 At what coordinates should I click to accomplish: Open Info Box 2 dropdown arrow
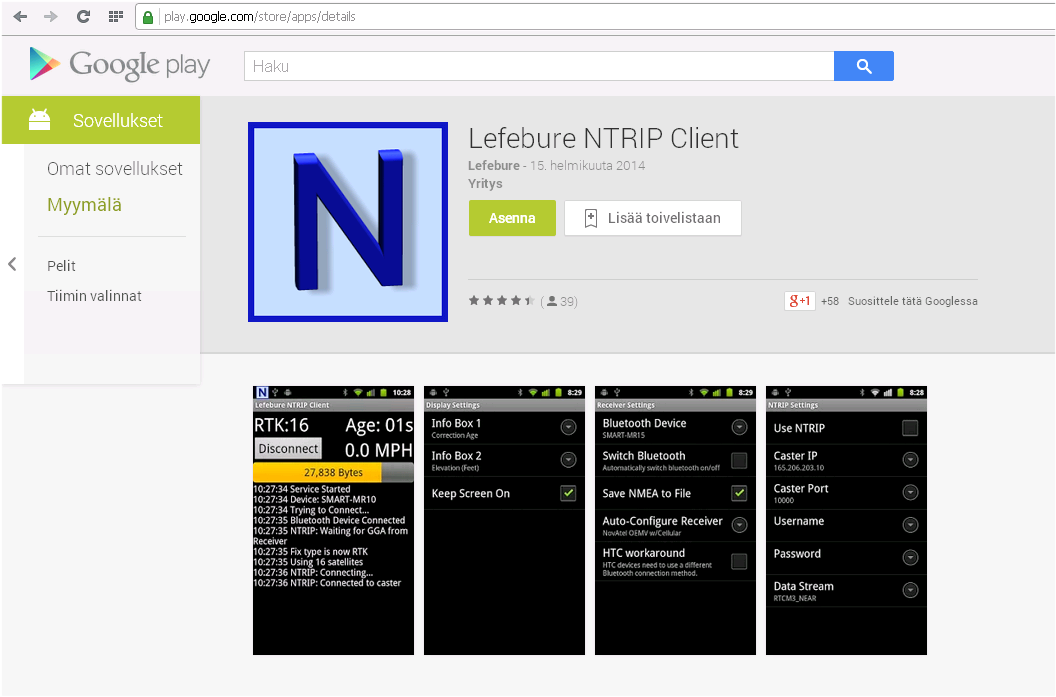click(x=568, y=460)
